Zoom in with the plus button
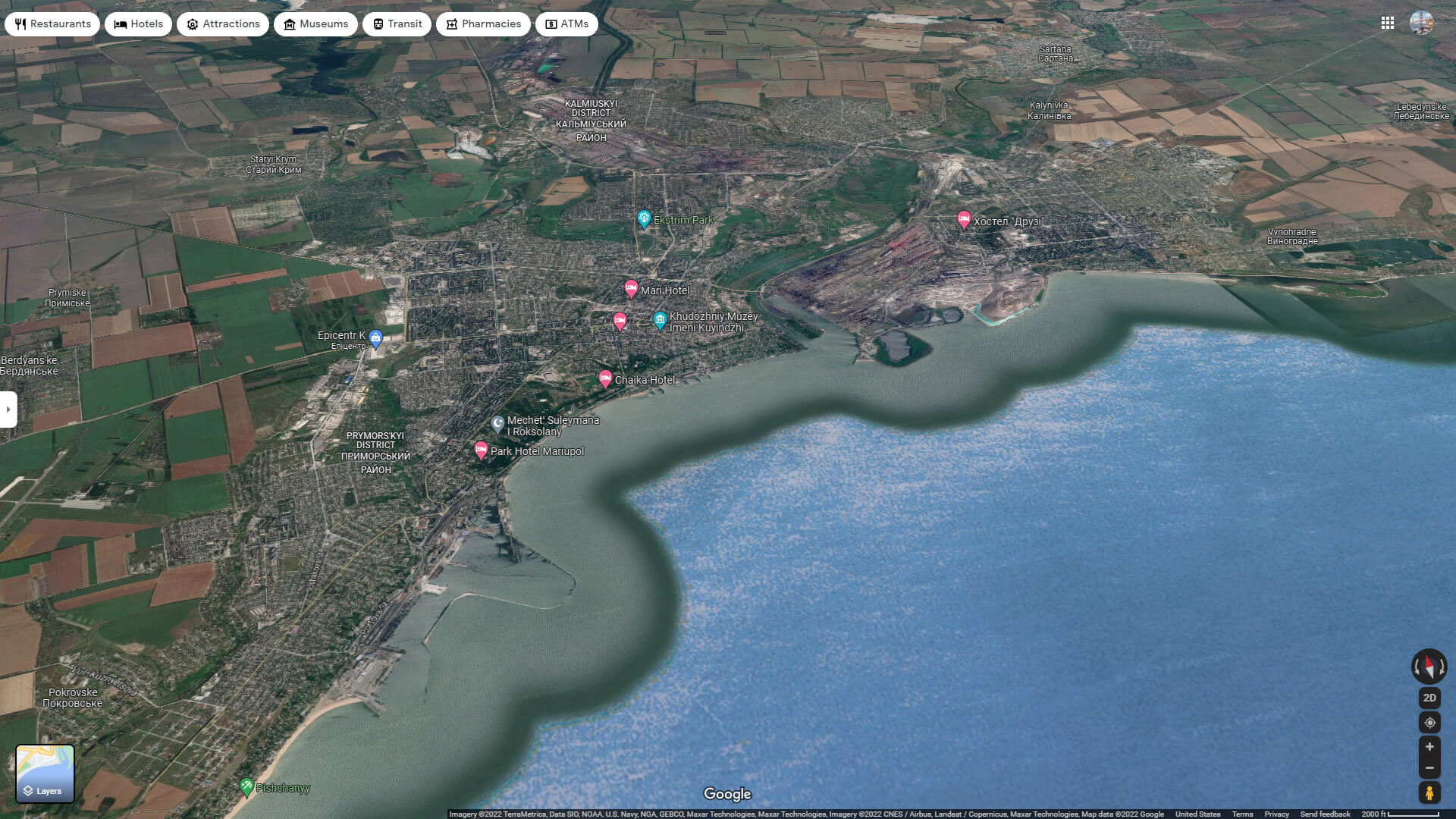Image resolution: width=1456 pixels, height=819 pixels. point(1429,747)
